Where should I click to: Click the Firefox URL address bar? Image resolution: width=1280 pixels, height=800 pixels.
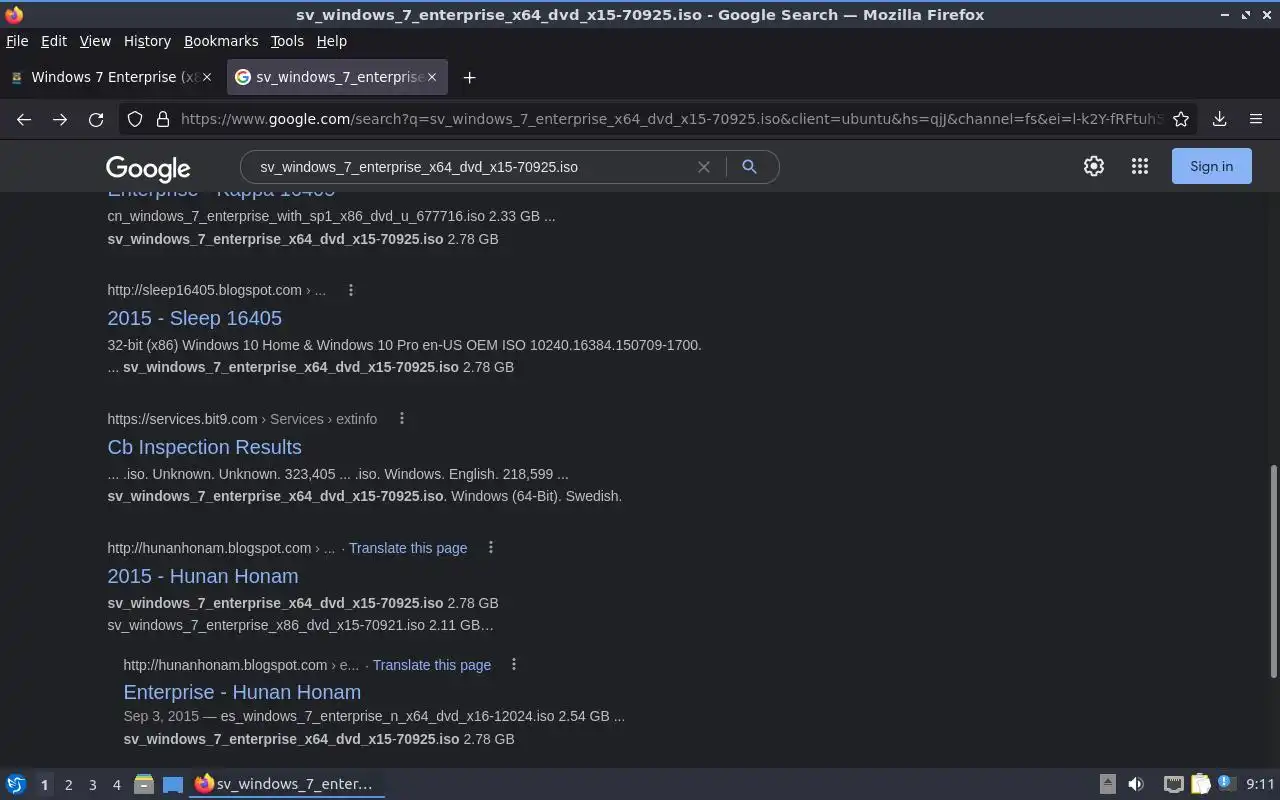tap(670, 119)
